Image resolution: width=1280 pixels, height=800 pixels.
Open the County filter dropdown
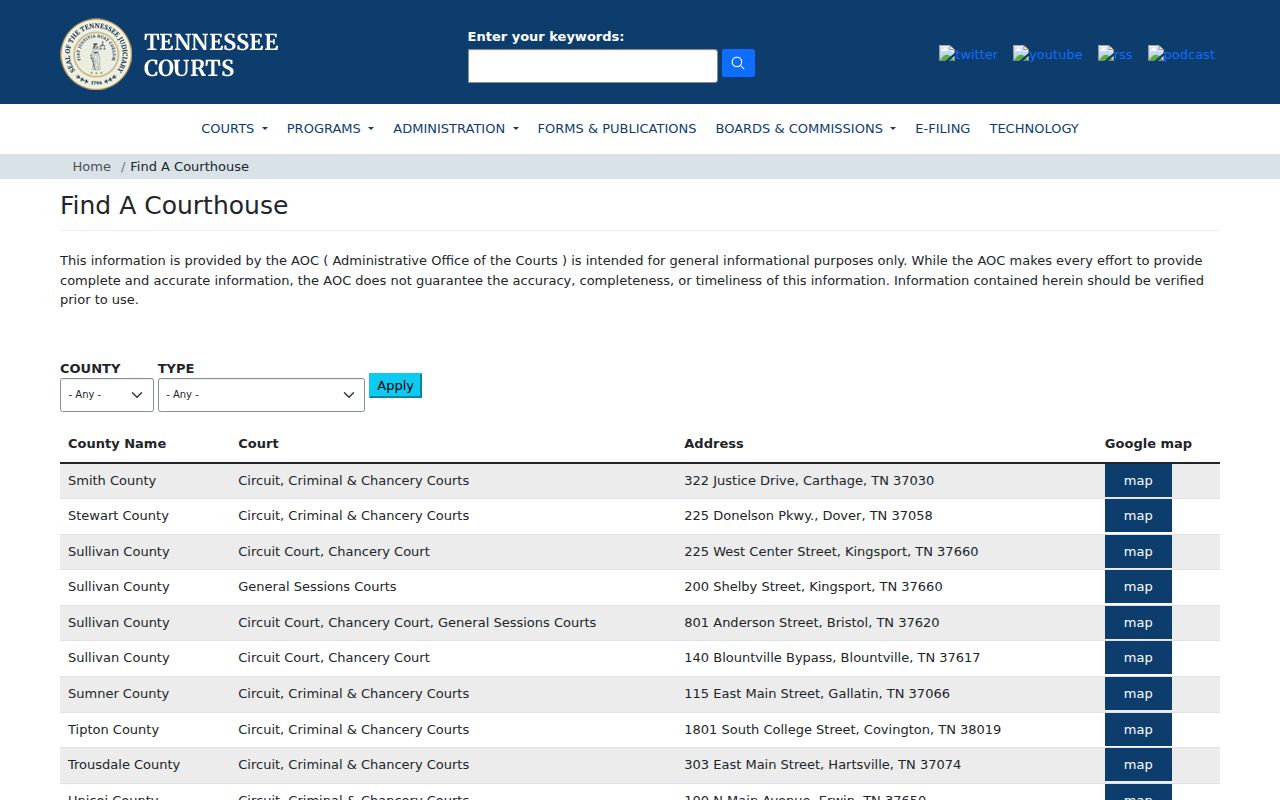coord(107,395)
